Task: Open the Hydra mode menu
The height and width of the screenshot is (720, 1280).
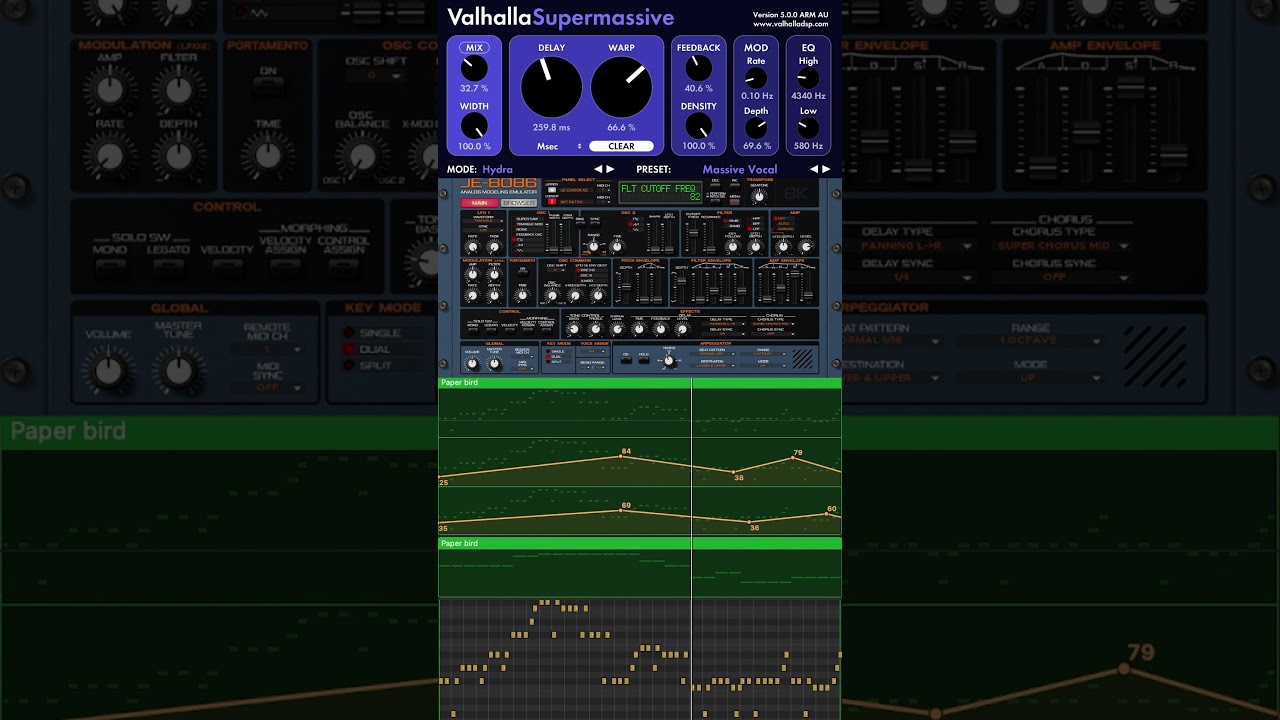Action: (x=497, y=169)
